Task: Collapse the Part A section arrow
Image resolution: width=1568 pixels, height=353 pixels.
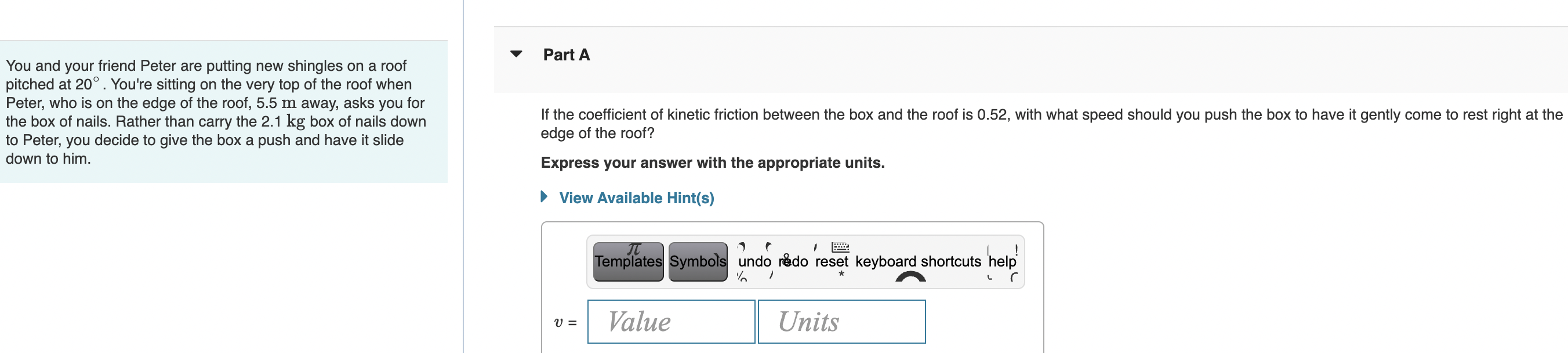Action: (516, 54)
